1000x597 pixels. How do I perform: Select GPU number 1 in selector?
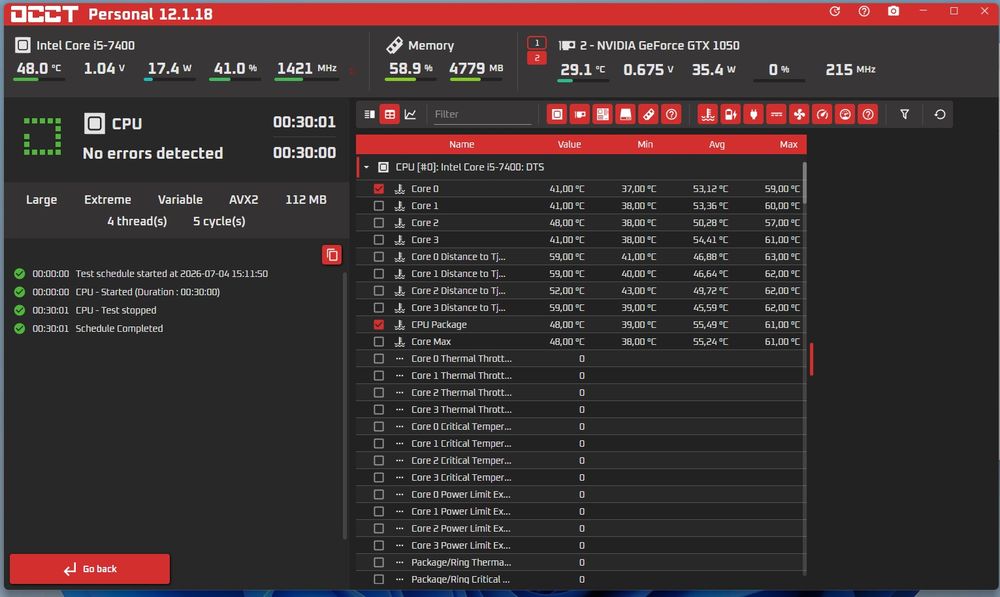537,43
